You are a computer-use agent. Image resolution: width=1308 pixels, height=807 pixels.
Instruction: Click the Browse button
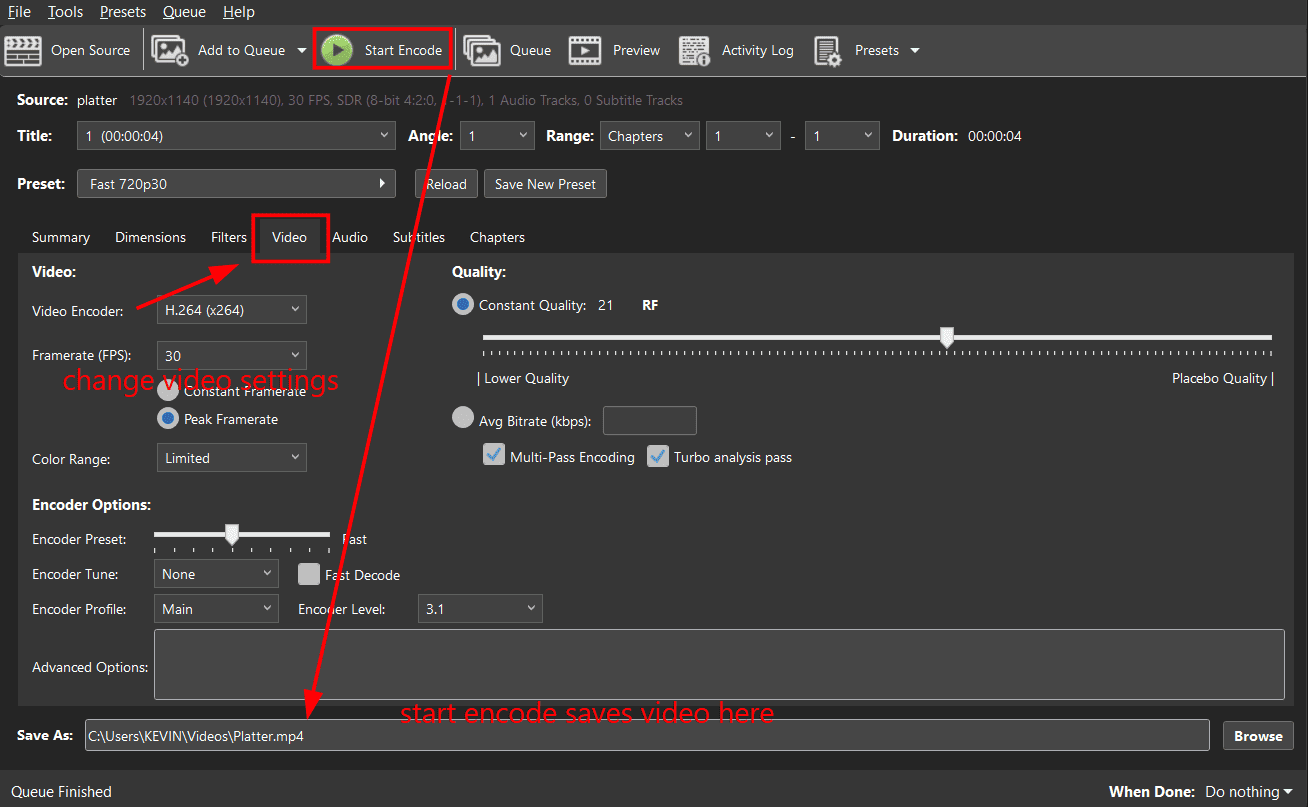(1258, 736)
